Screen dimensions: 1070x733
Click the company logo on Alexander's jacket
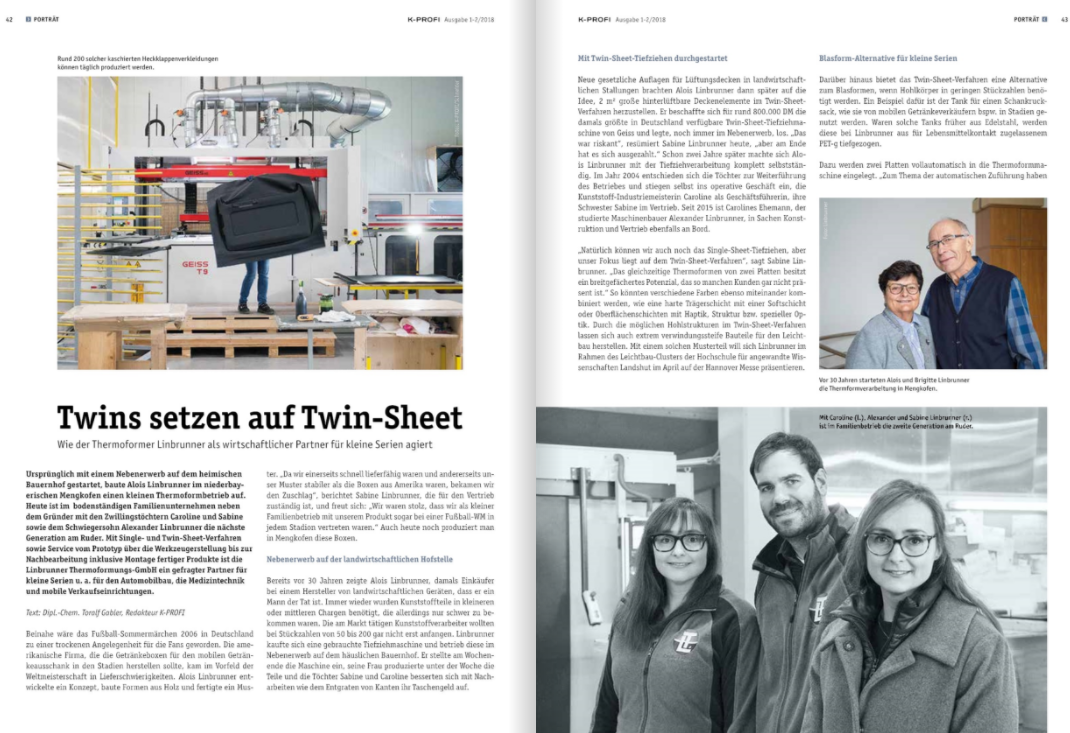pos(819,608)
